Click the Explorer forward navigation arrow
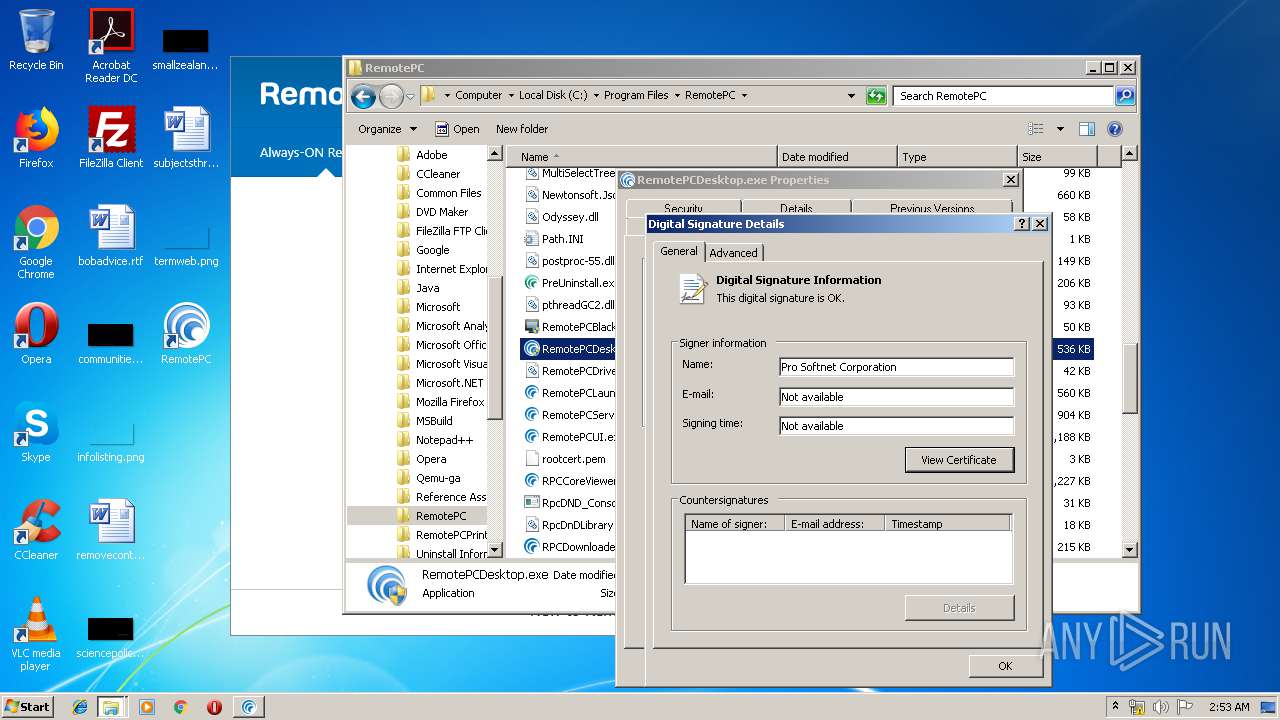Viewport: 1280px width, 720px height. 391,96
